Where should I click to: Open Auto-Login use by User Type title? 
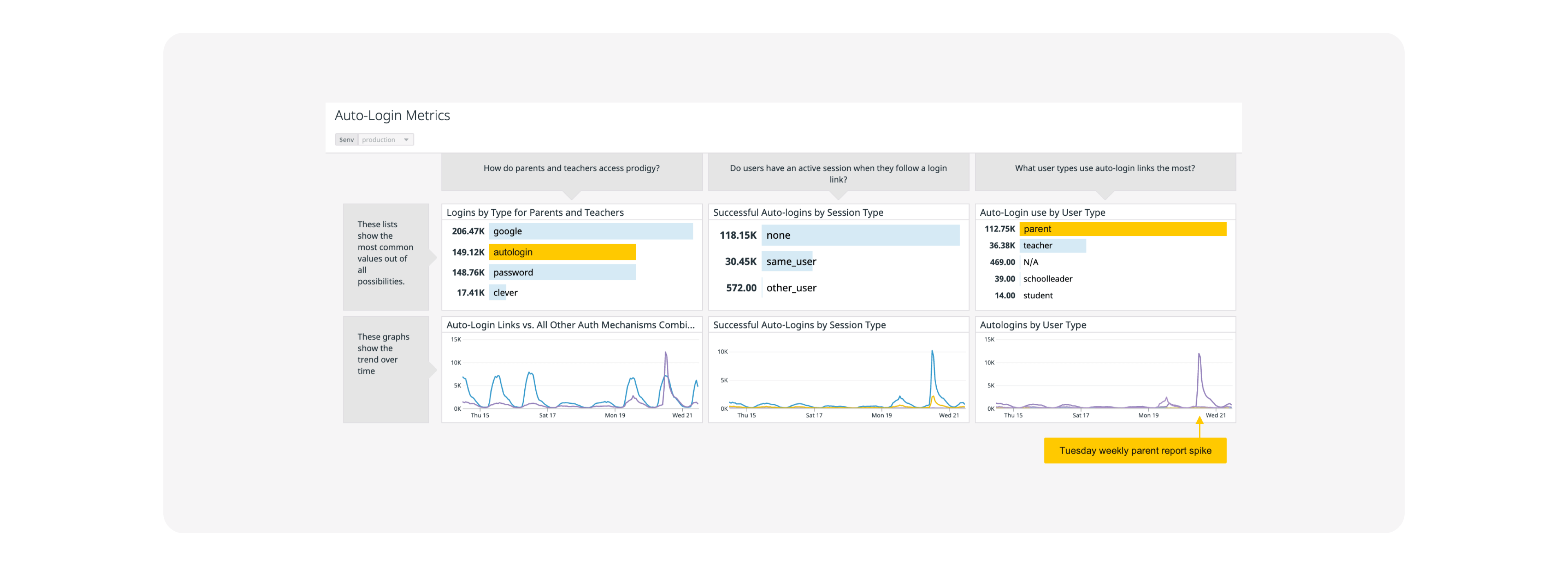1042,212
